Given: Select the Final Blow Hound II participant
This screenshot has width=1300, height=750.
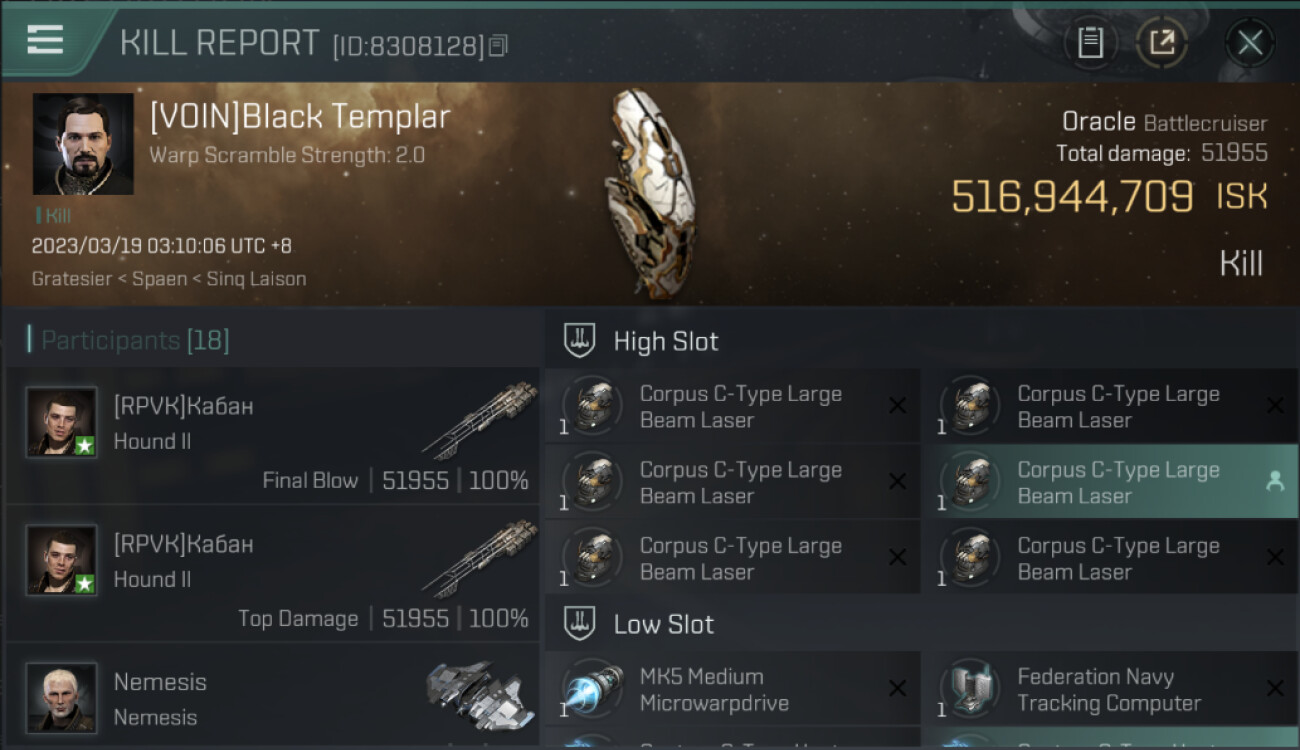Looking at the screenshot, I should point(272,436).
